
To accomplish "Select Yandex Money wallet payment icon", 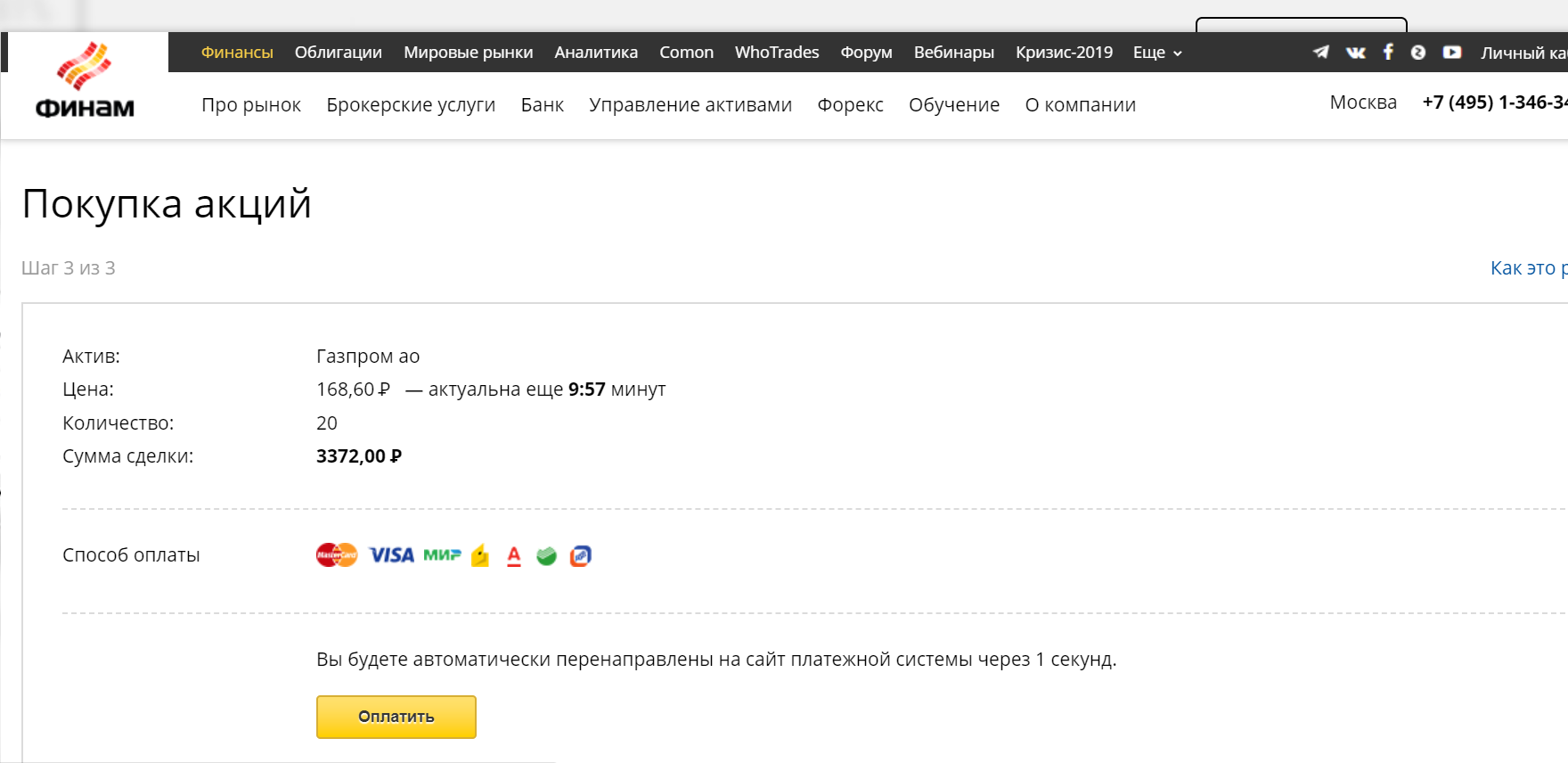I will point(480,555).
